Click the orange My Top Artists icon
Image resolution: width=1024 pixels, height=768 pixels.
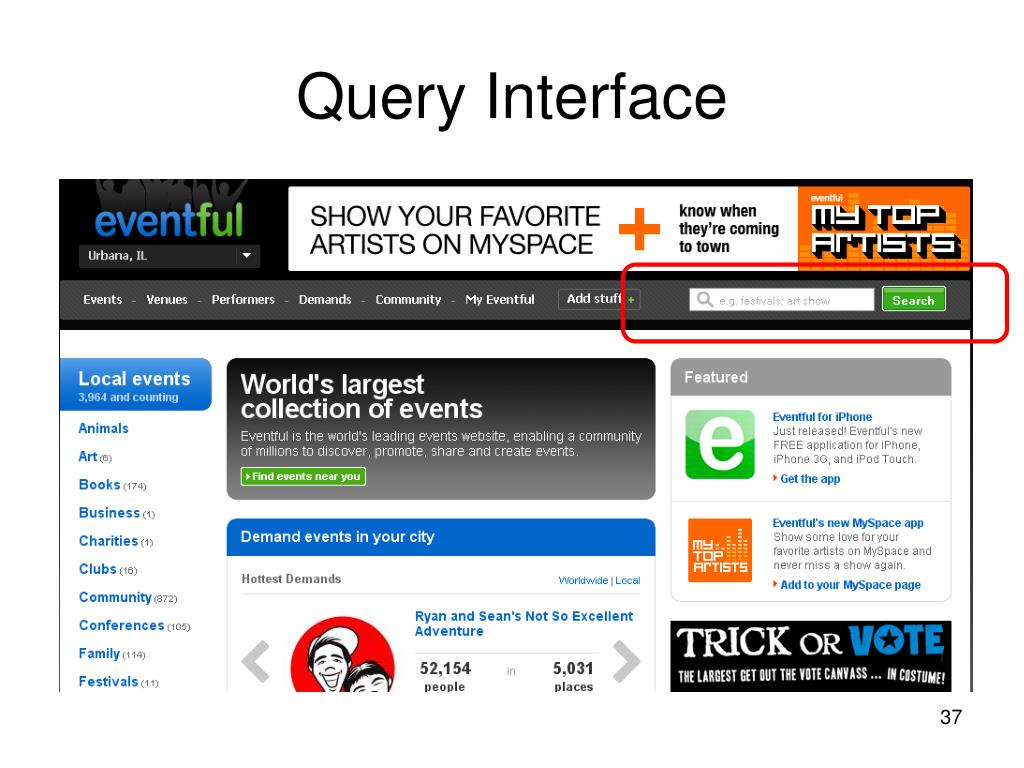click(x=720, y=551)
